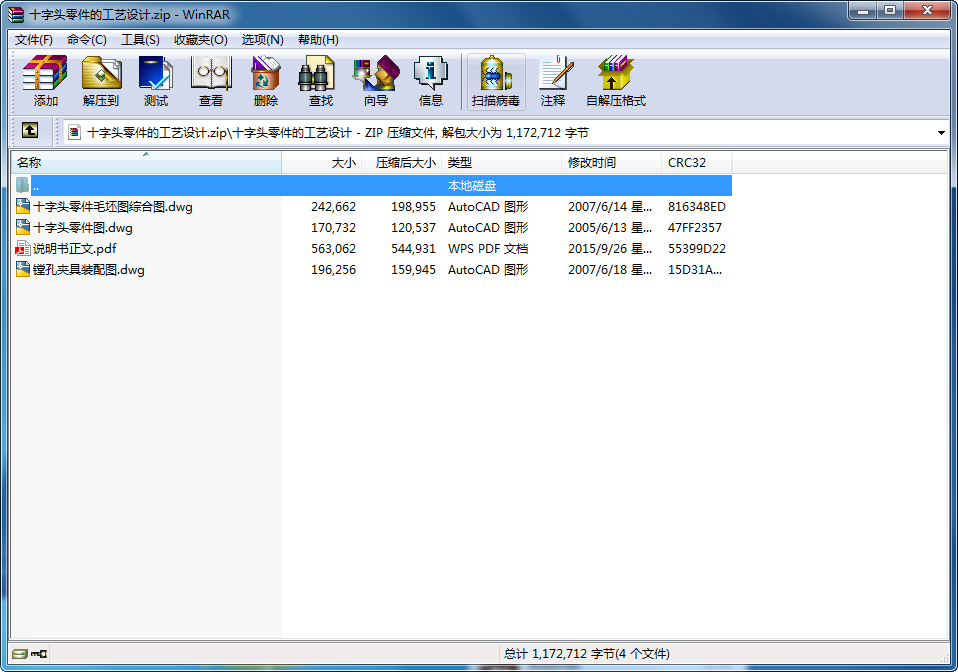958x672 pixels.
Task: Minimize the WinRAR window
Action: click(863, 10)
